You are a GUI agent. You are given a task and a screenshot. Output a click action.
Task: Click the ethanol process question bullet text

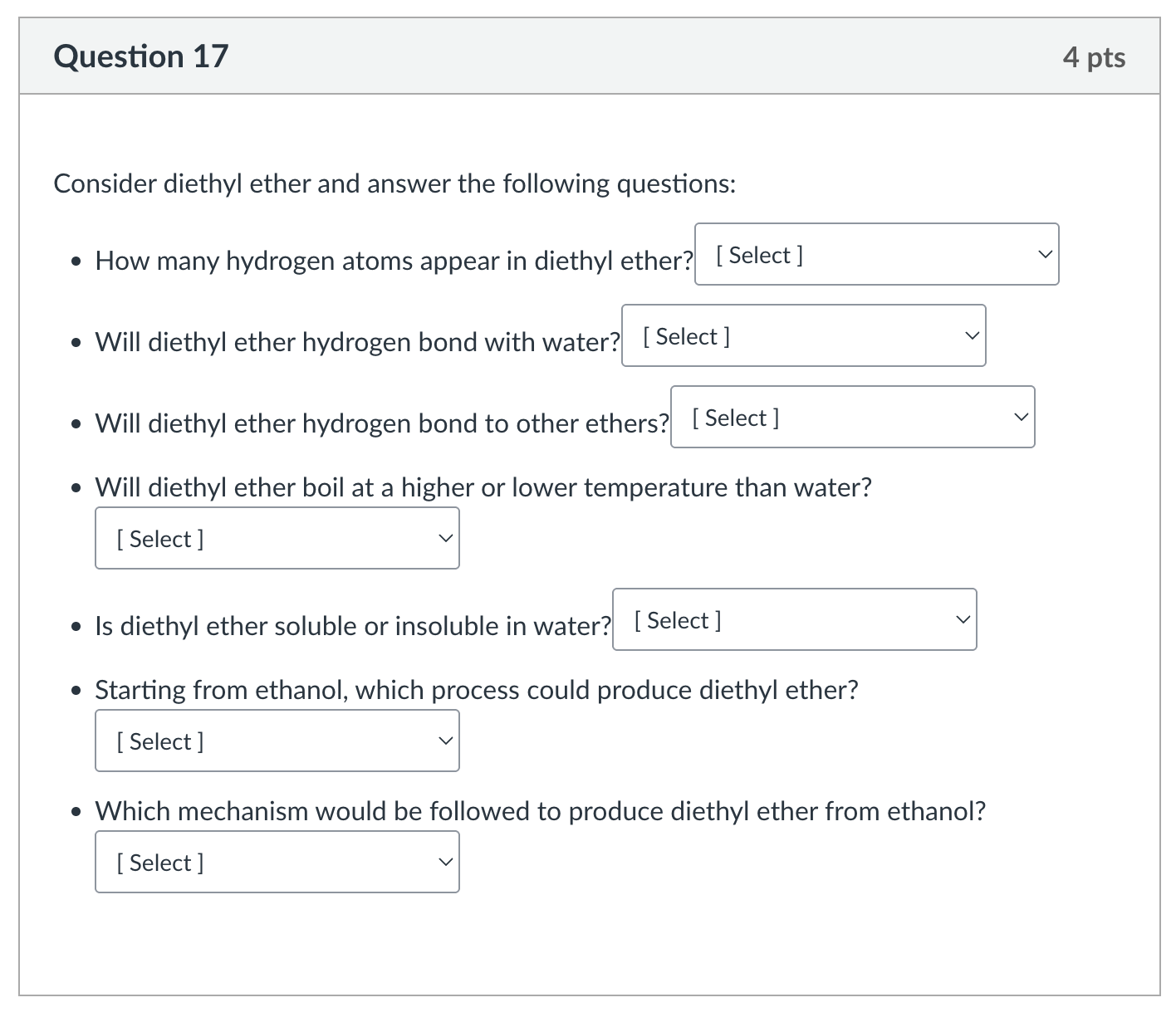pyautogui.click(x=476, y=689)
